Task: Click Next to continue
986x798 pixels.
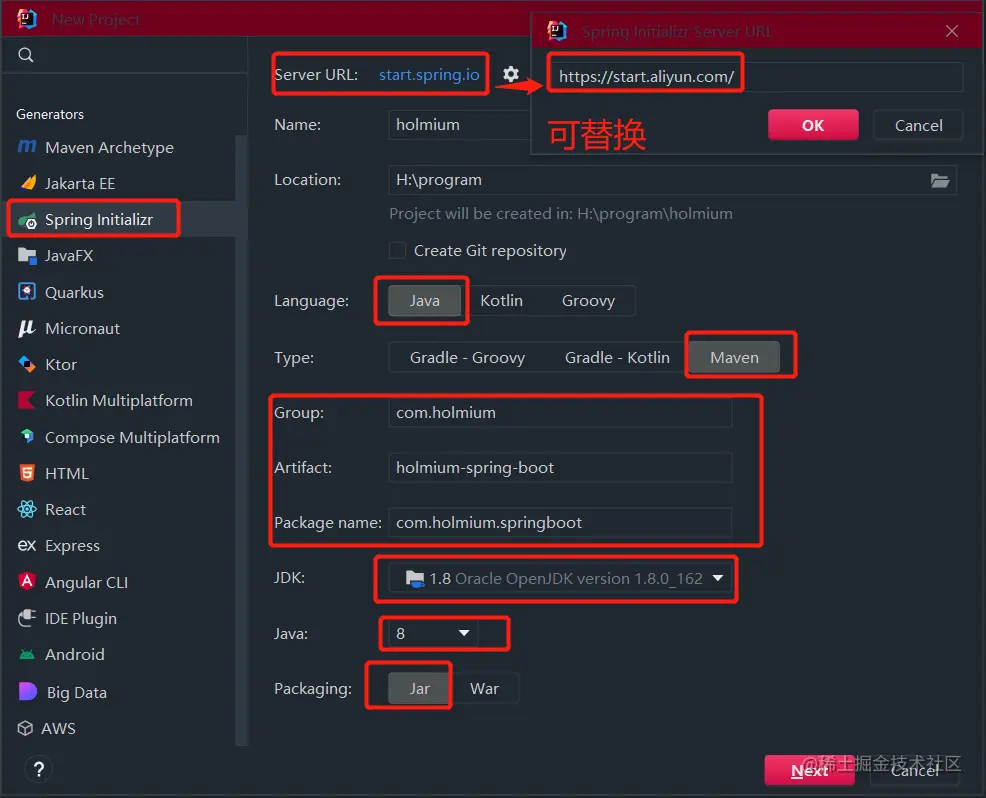Action: click(809, 770)
